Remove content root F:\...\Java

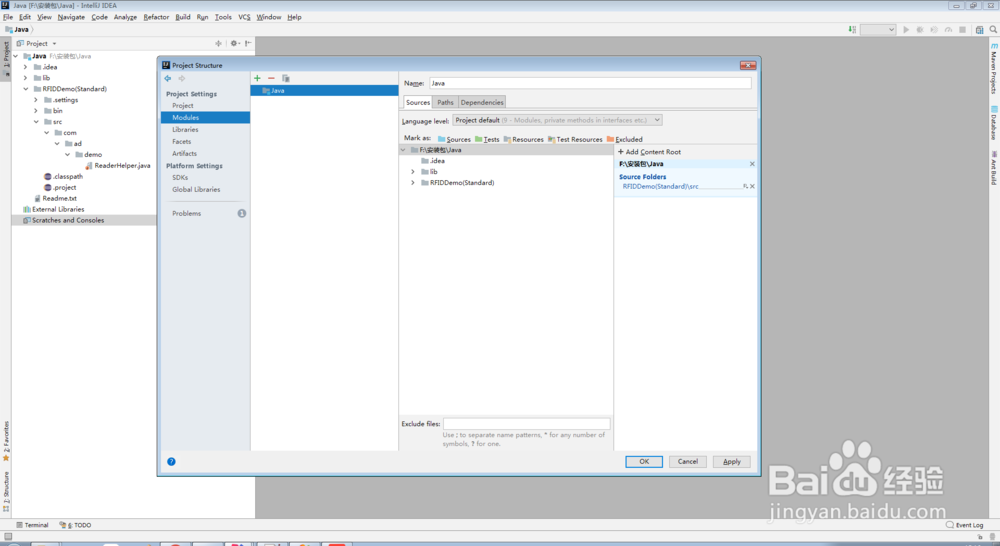752,164
